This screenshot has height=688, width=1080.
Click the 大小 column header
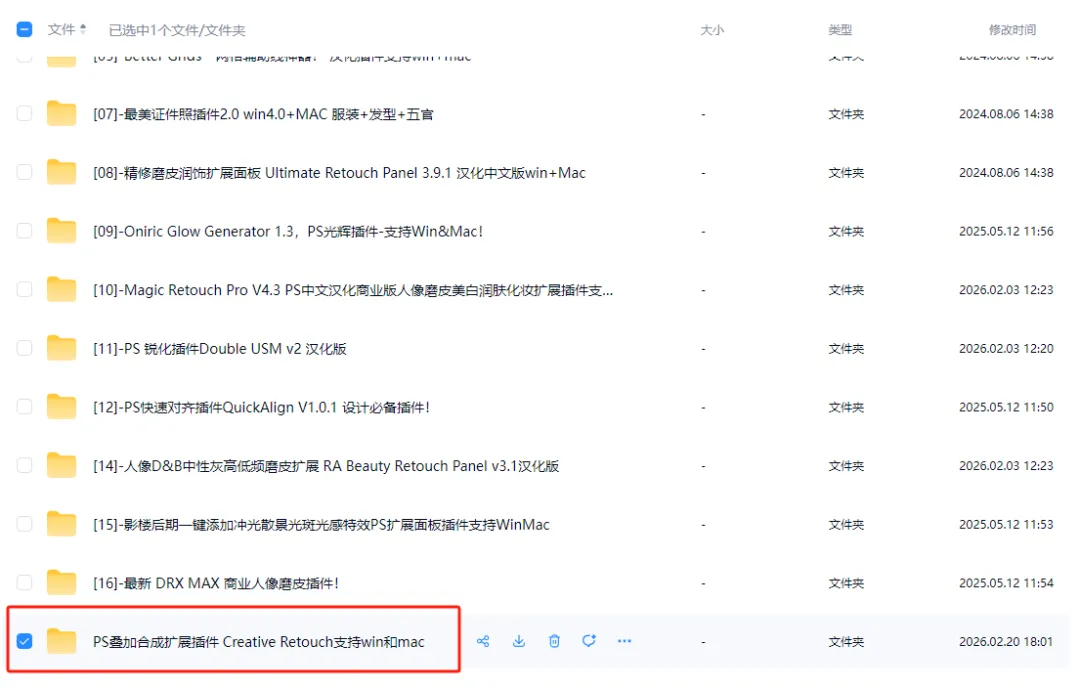pyautogui.click(x=712, y=30)
